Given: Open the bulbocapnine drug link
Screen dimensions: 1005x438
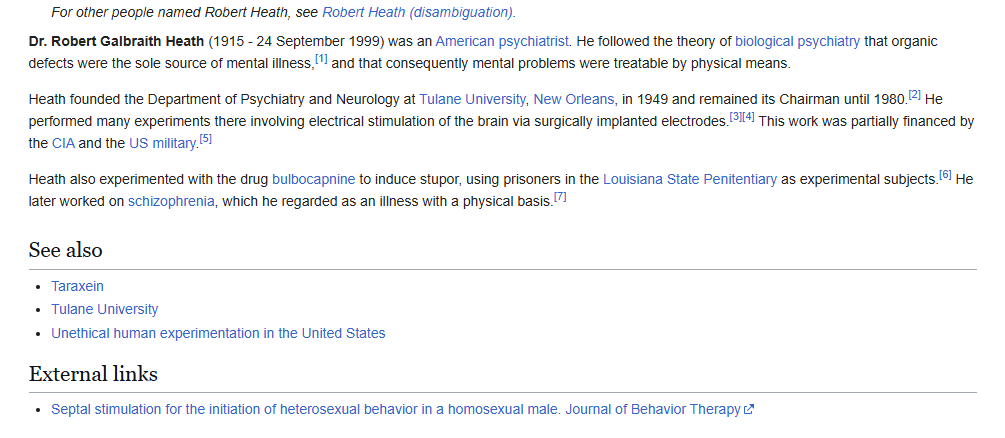Looking at the screenshot, I should click(313, 180).
